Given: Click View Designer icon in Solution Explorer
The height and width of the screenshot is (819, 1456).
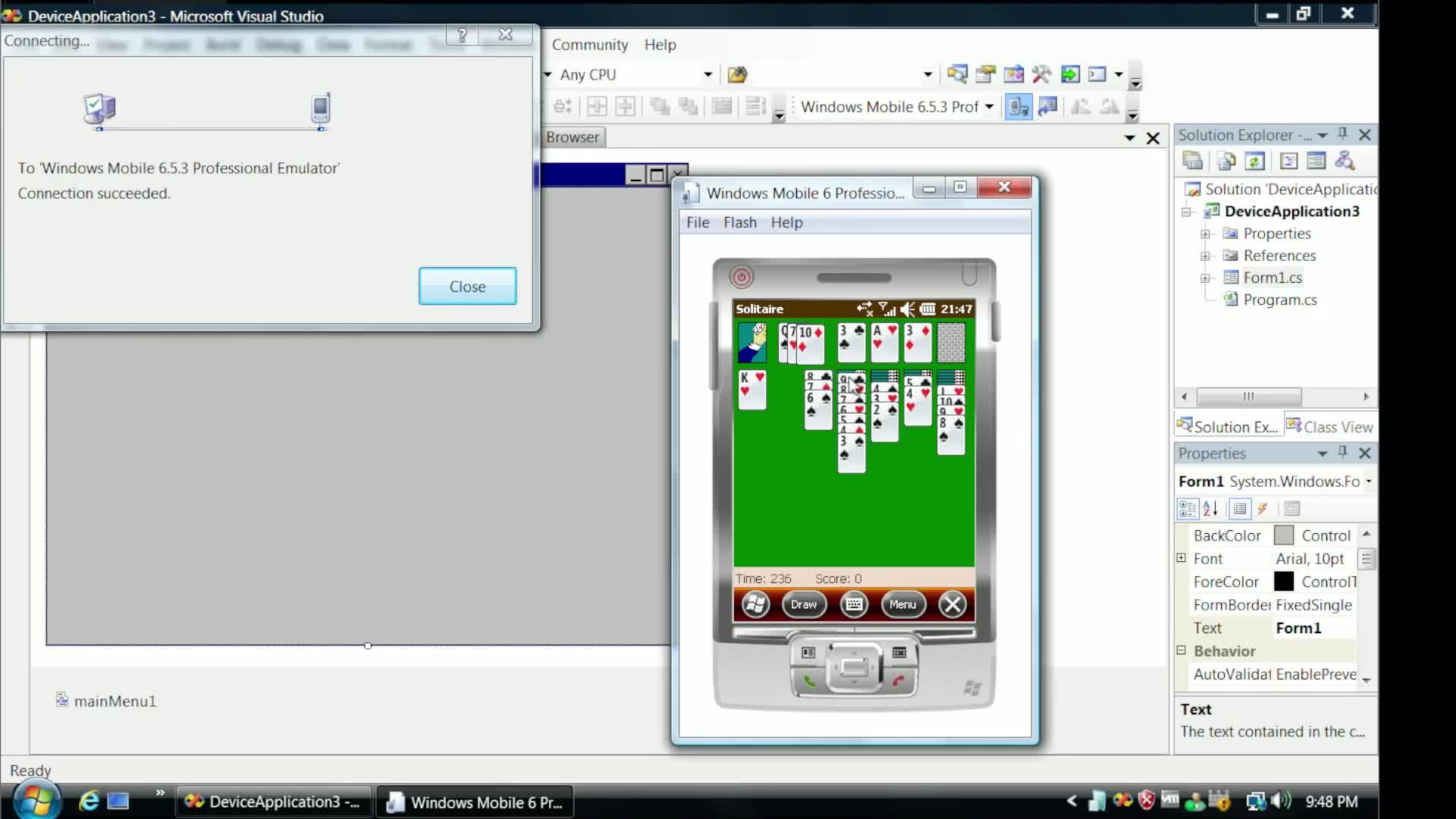Looking at the screenshot, I should coord(1316,161).
